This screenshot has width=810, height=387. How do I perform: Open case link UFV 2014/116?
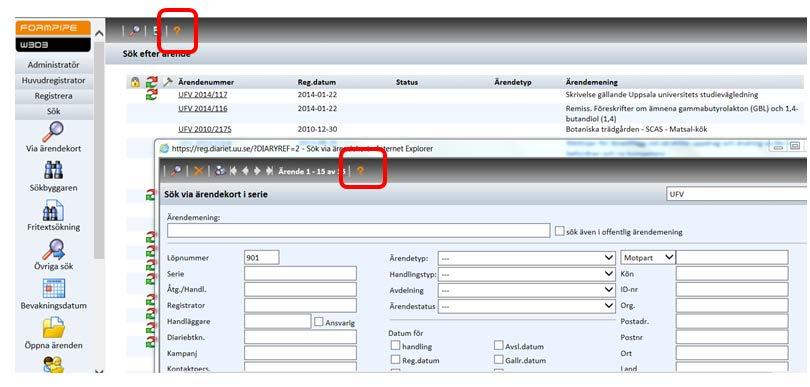pyautogui.click(x=202, y=109)
